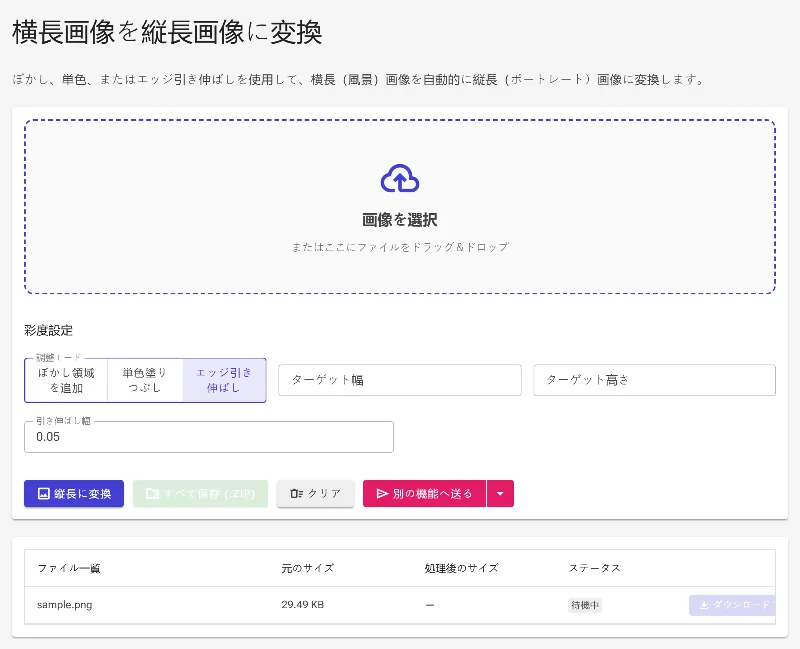
Task: Open dropdown arrow next to 別の機能へ送る
Action: point(501,493)
